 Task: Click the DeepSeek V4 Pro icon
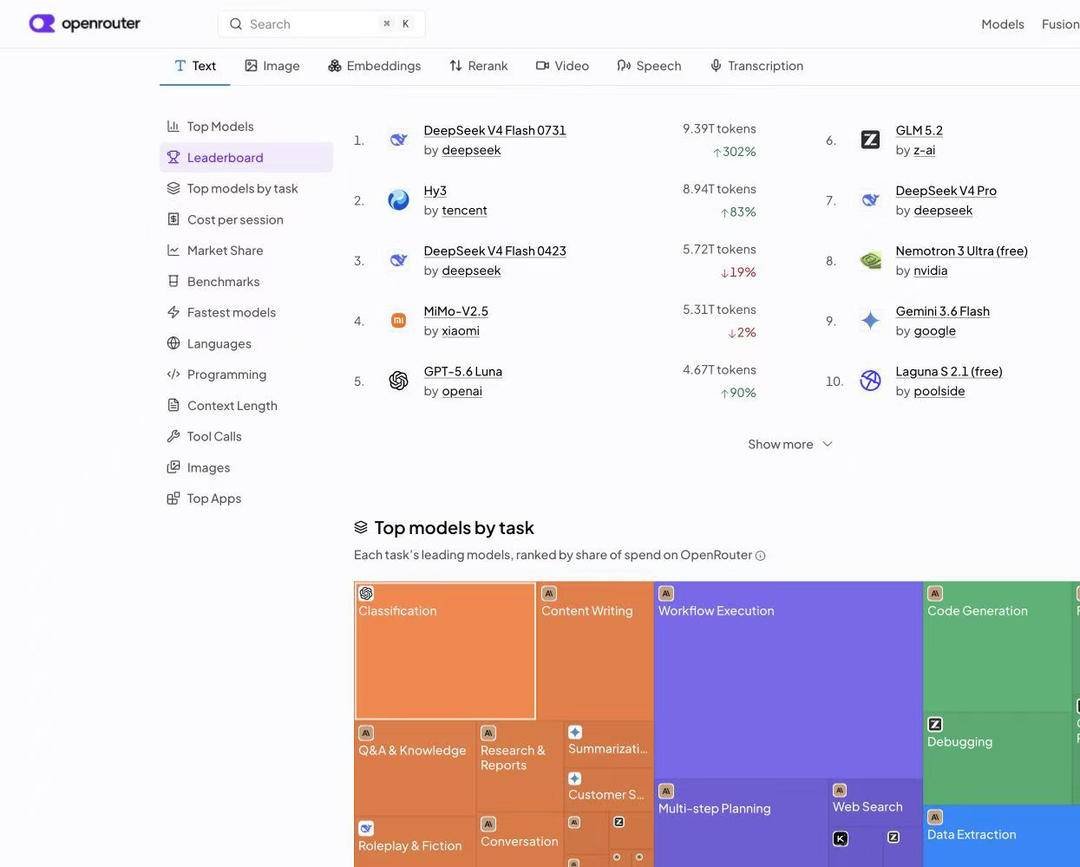click(871, 200)
